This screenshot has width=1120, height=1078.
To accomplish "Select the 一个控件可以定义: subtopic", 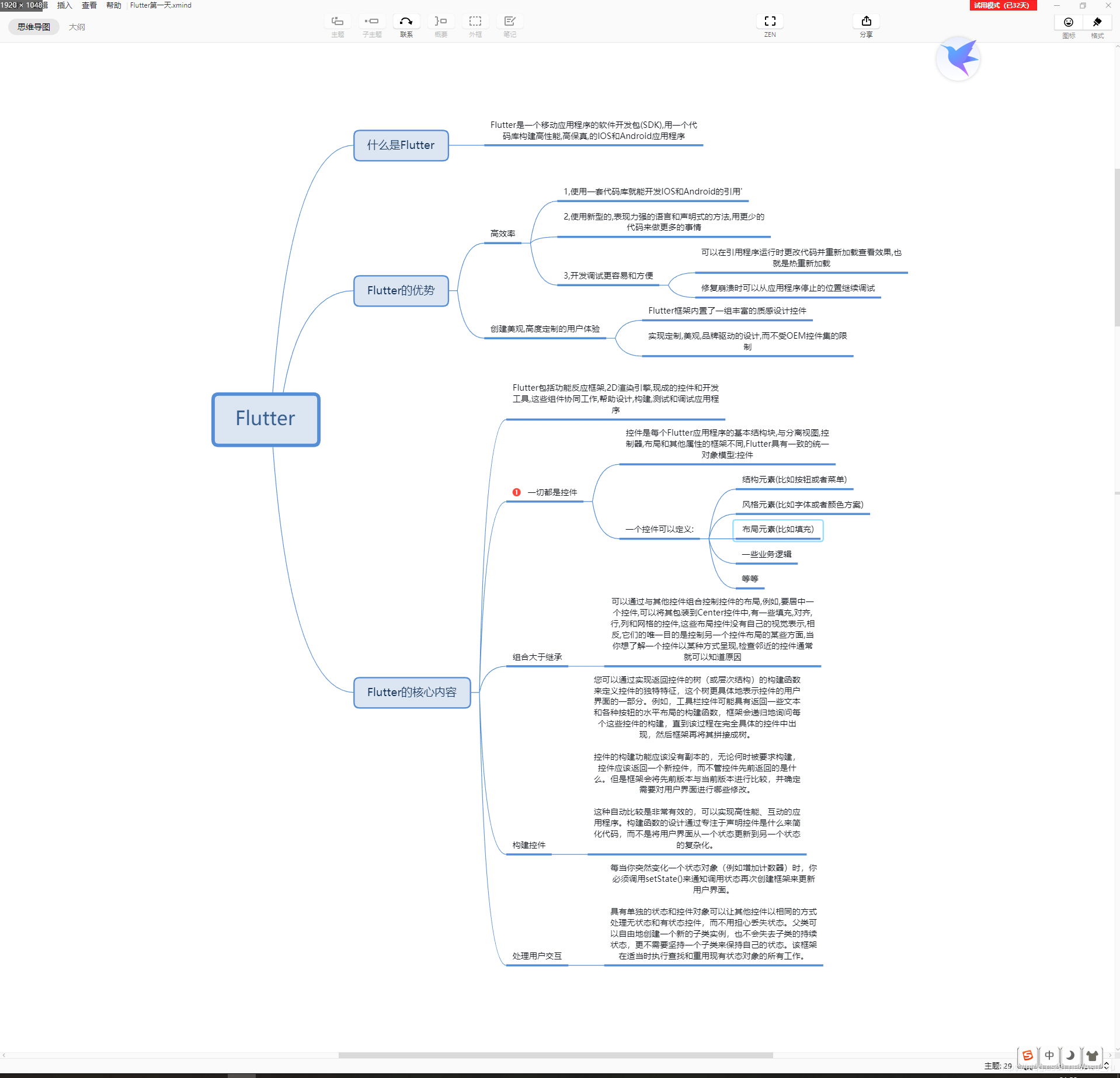I will [x=659, y=529].
